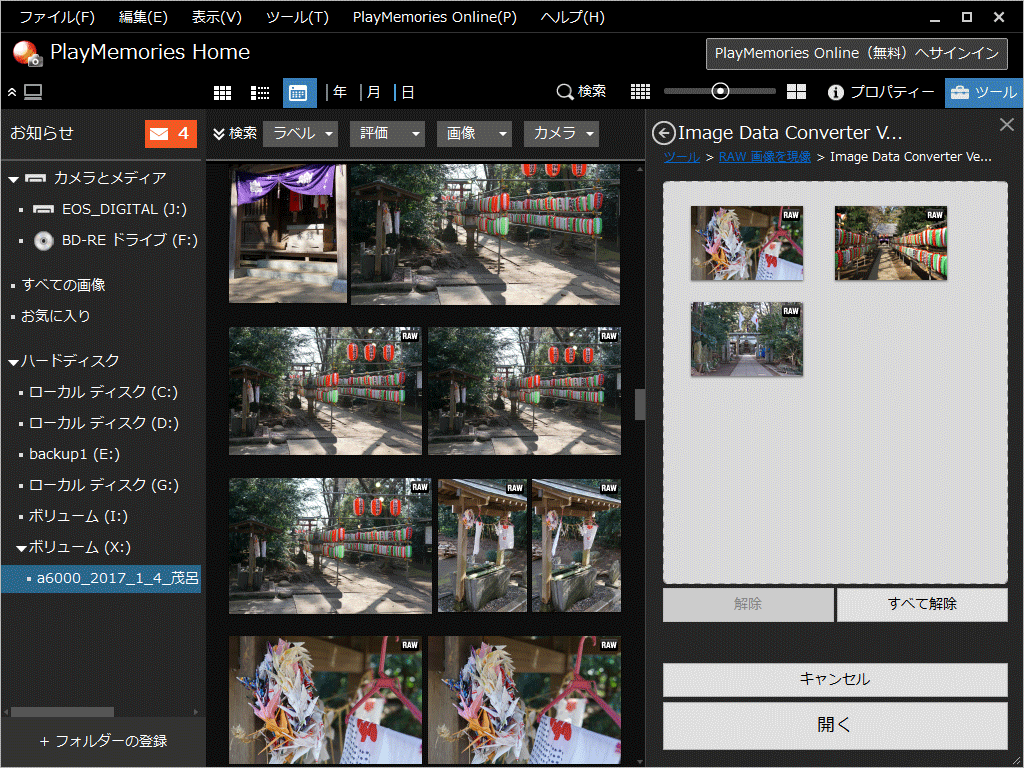Select origami cranes thumbnail in converter panel
The image size is (1024, 768).
click(747, 243)
